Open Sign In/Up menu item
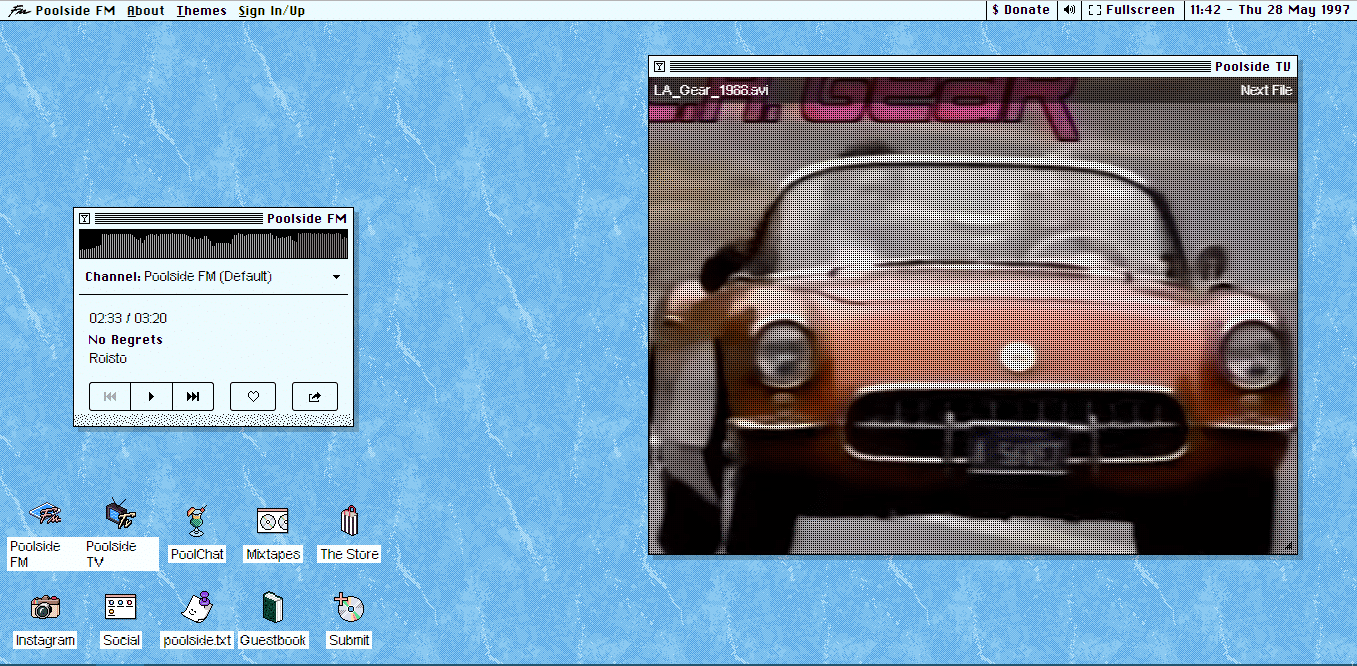Image resolution: width=1357 pixels, height=666 pixels. click(x=272, y=10)
